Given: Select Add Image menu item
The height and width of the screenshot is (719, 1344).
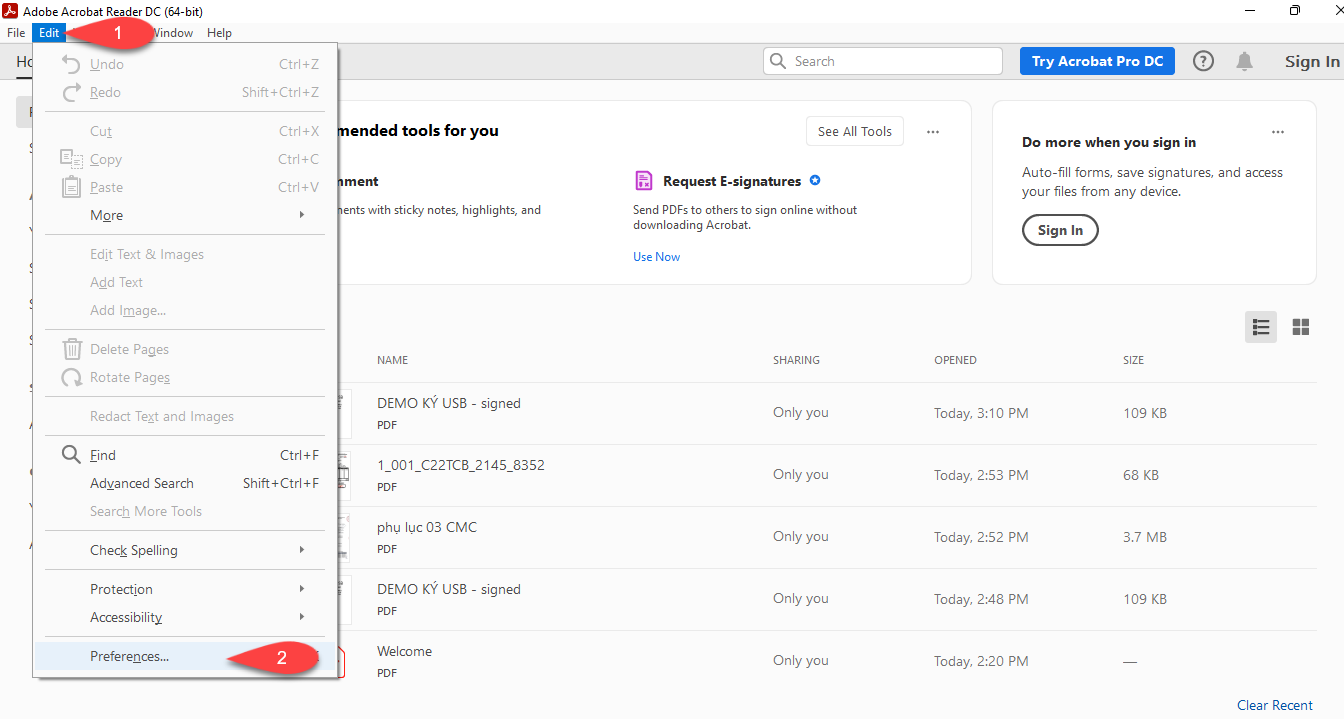Looking at the screenshot, I should [x=186, y=310].
